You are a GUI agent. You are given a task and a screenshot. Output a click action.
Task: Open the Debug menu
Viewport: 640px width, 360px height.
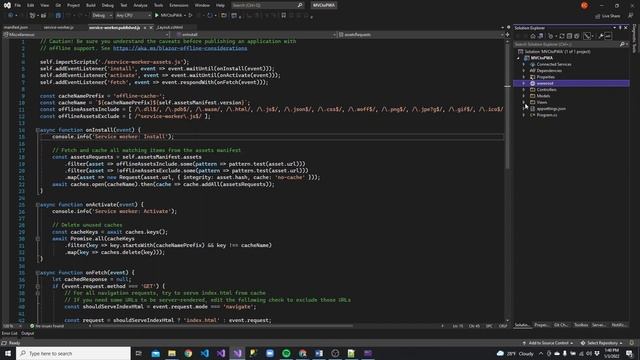108,5
